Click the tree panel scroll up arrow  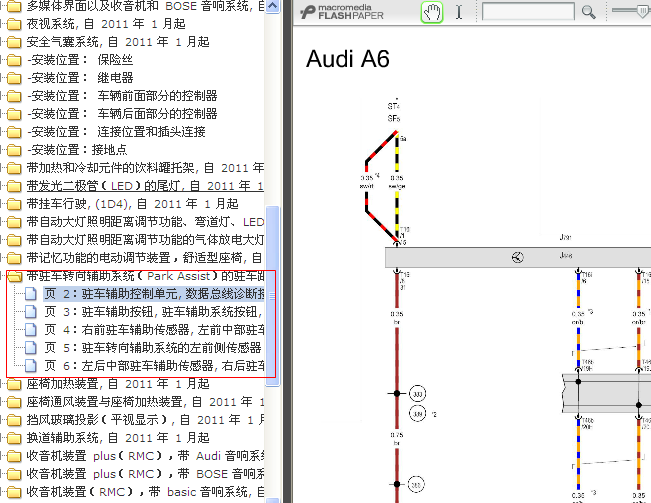272,6
